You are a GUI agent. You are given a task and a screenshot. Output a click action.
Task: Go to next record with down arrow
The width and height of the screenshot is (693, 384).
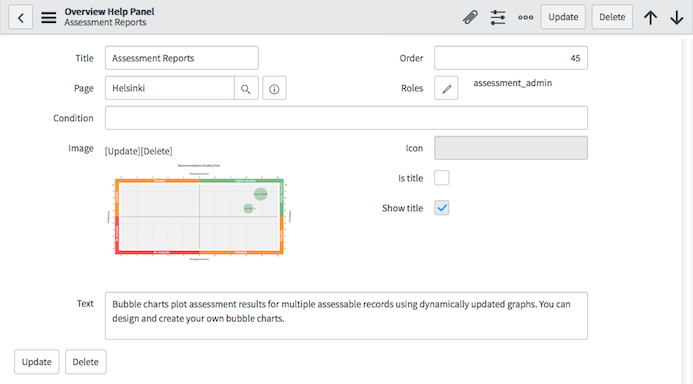(x=677, y=18)
